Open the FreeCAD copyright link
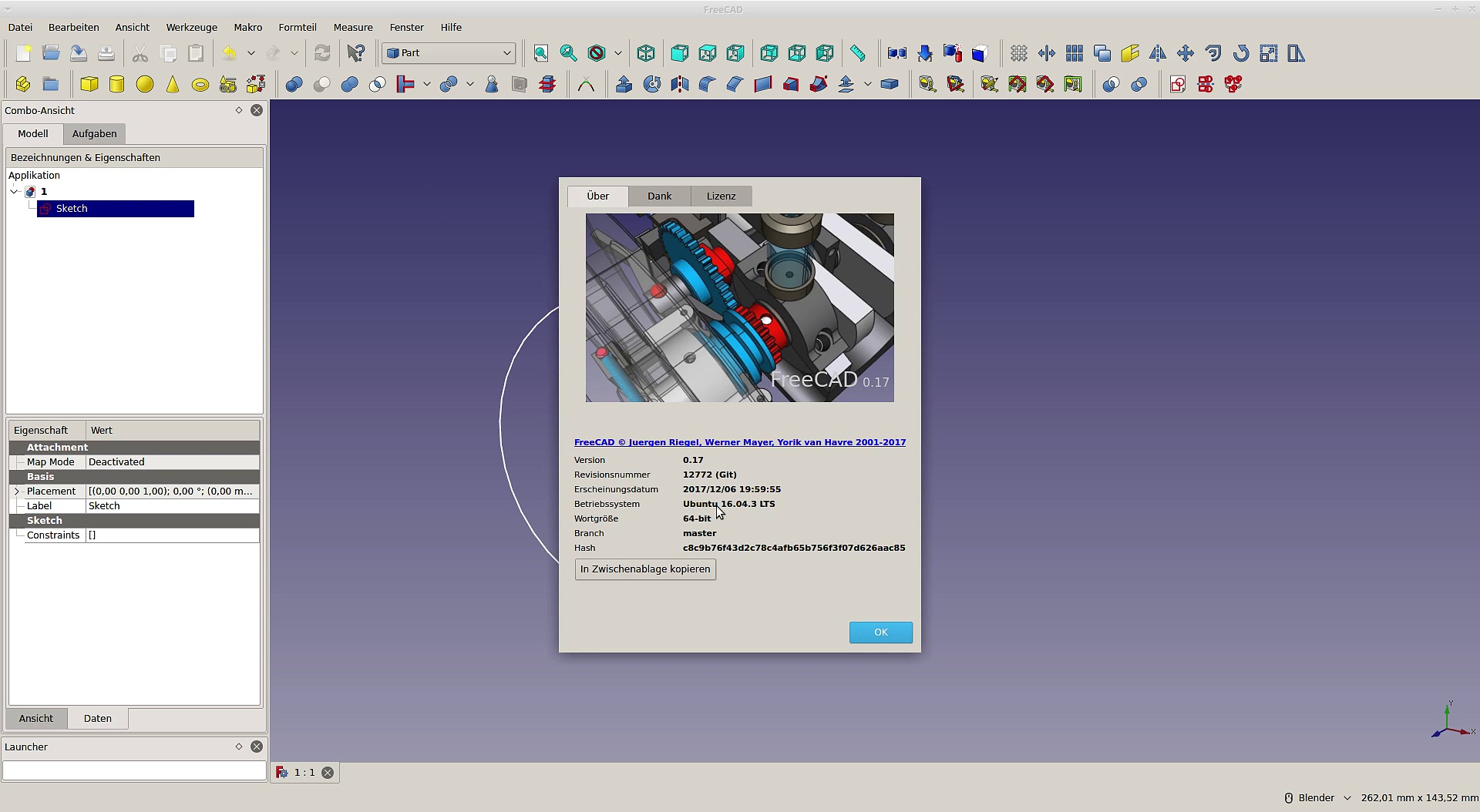This screenshot has width=1480, height=812. pyautogui.click(x=740, y=442)
